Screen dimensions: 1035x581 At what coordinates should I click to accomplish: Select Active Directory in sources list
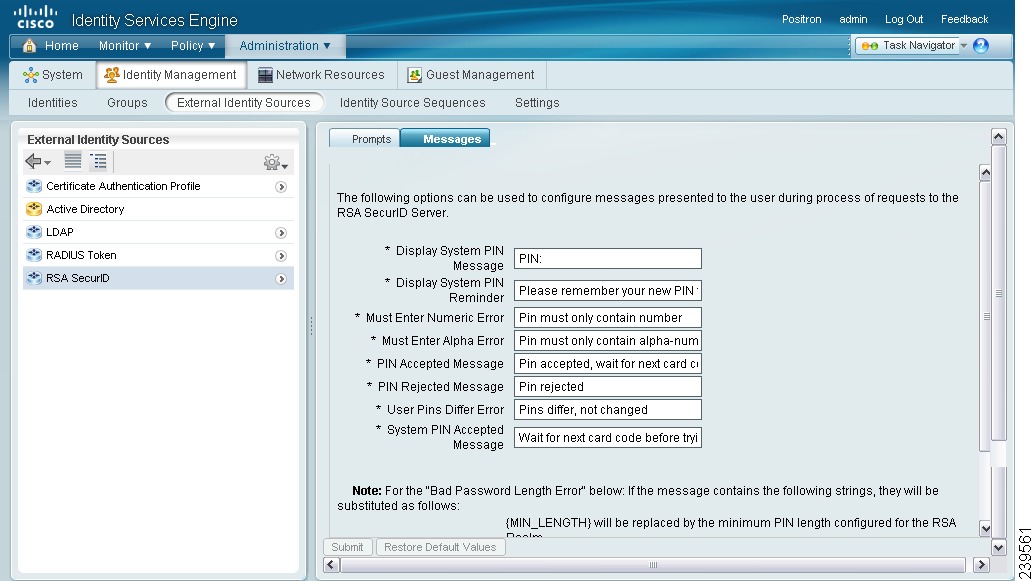(158, 209)
